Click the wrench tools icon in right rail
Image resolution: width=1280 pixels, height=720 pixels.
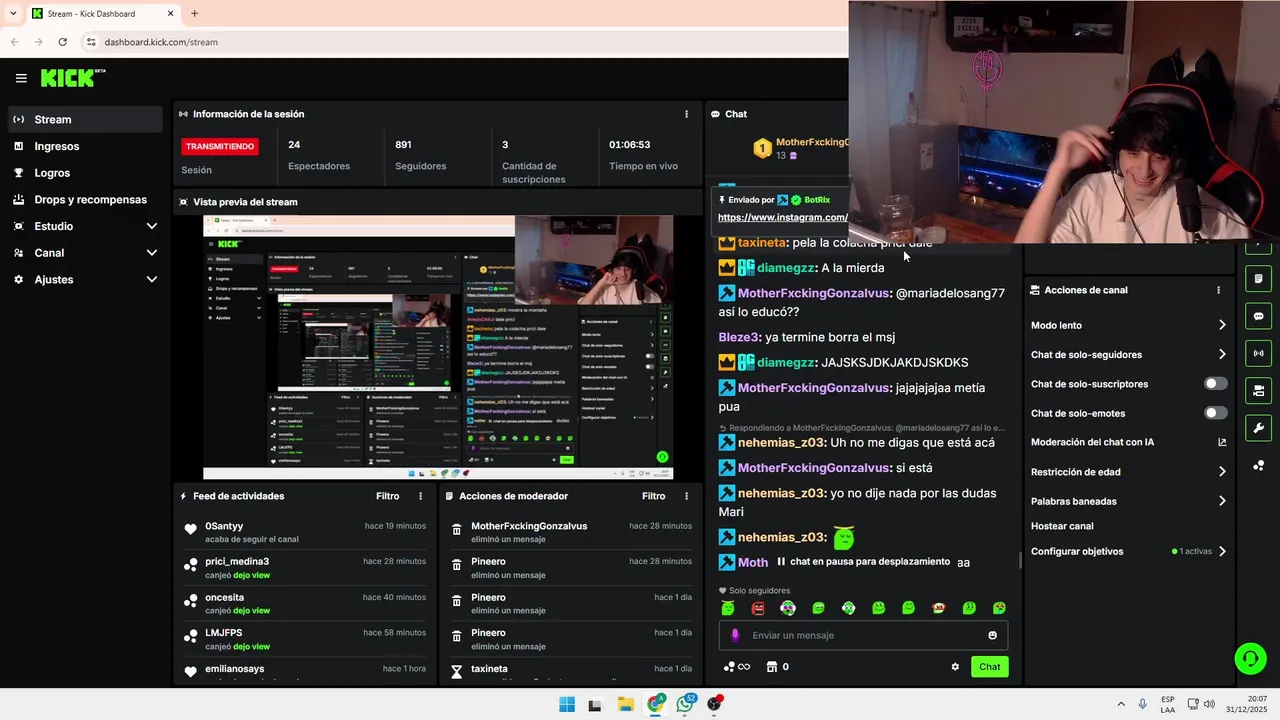pos(1258,428)
